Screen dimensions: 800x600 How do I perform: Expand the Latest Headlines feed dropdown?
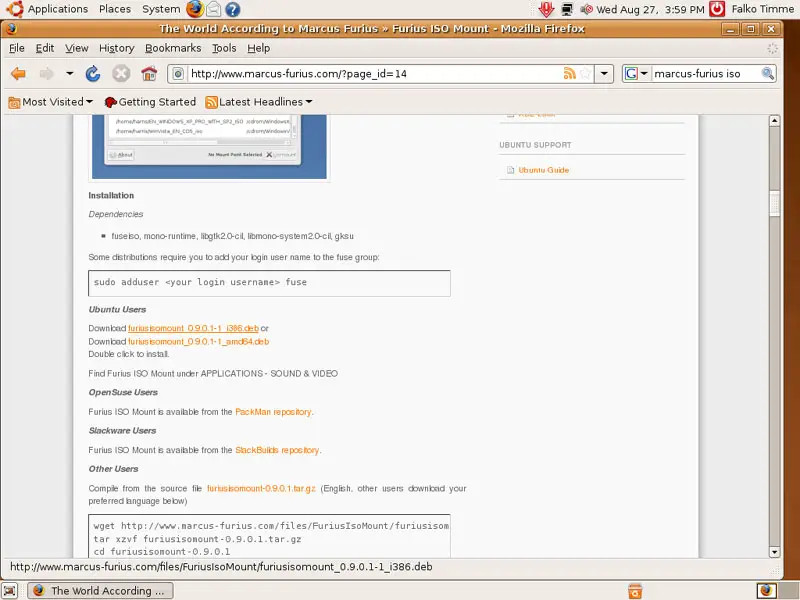coord(259,102)
